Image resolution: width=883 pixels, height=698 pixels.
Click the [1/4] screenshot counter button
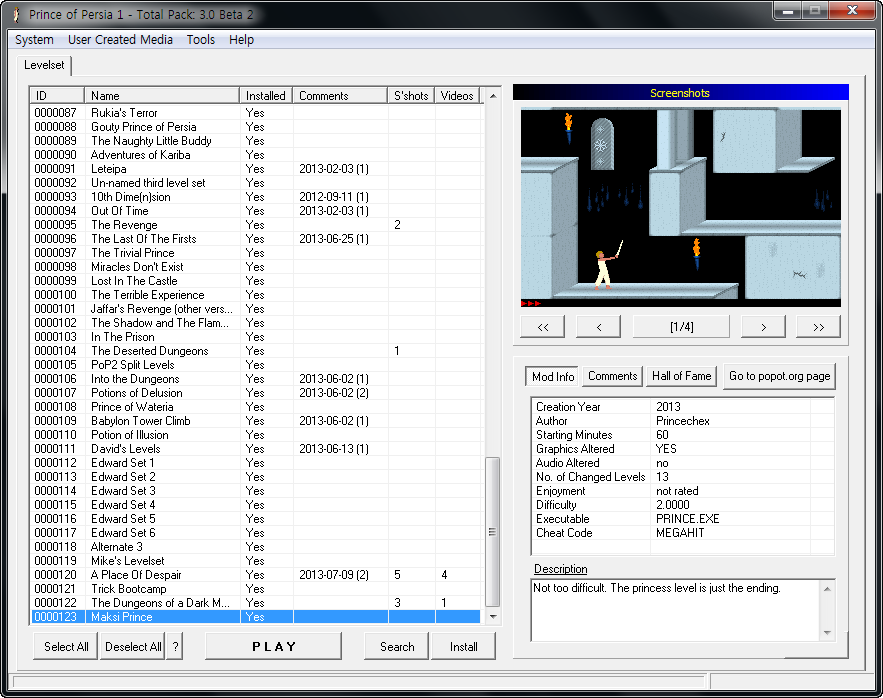point(681,327)
